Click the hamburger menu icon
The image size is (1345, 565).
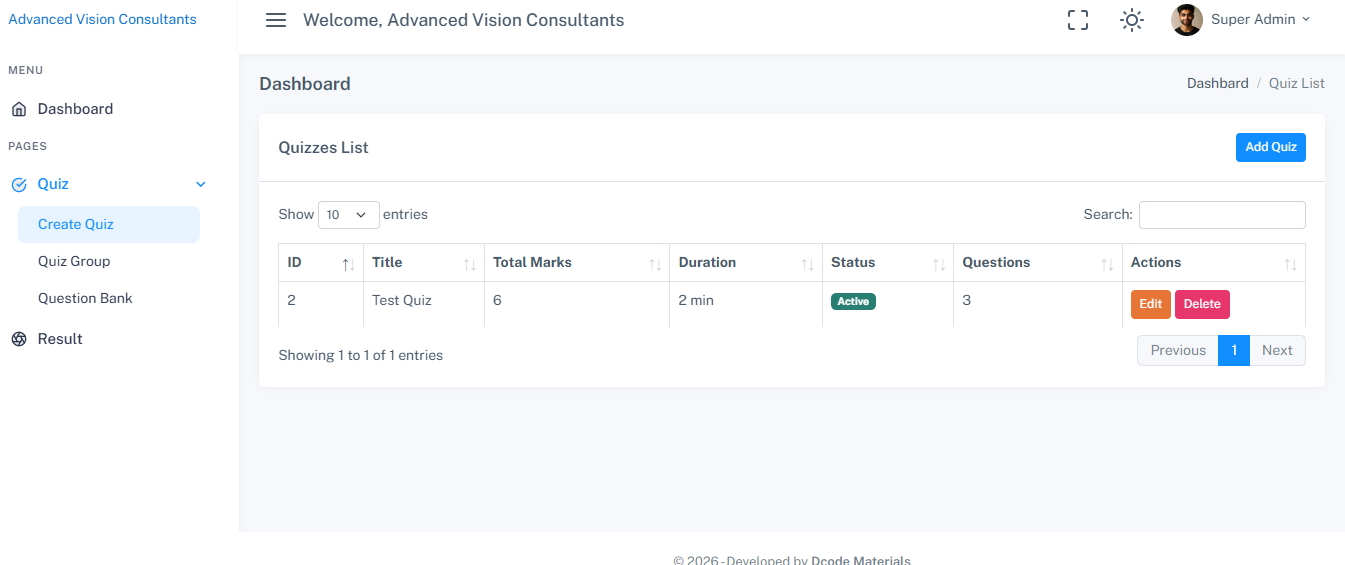coord(276,20)
